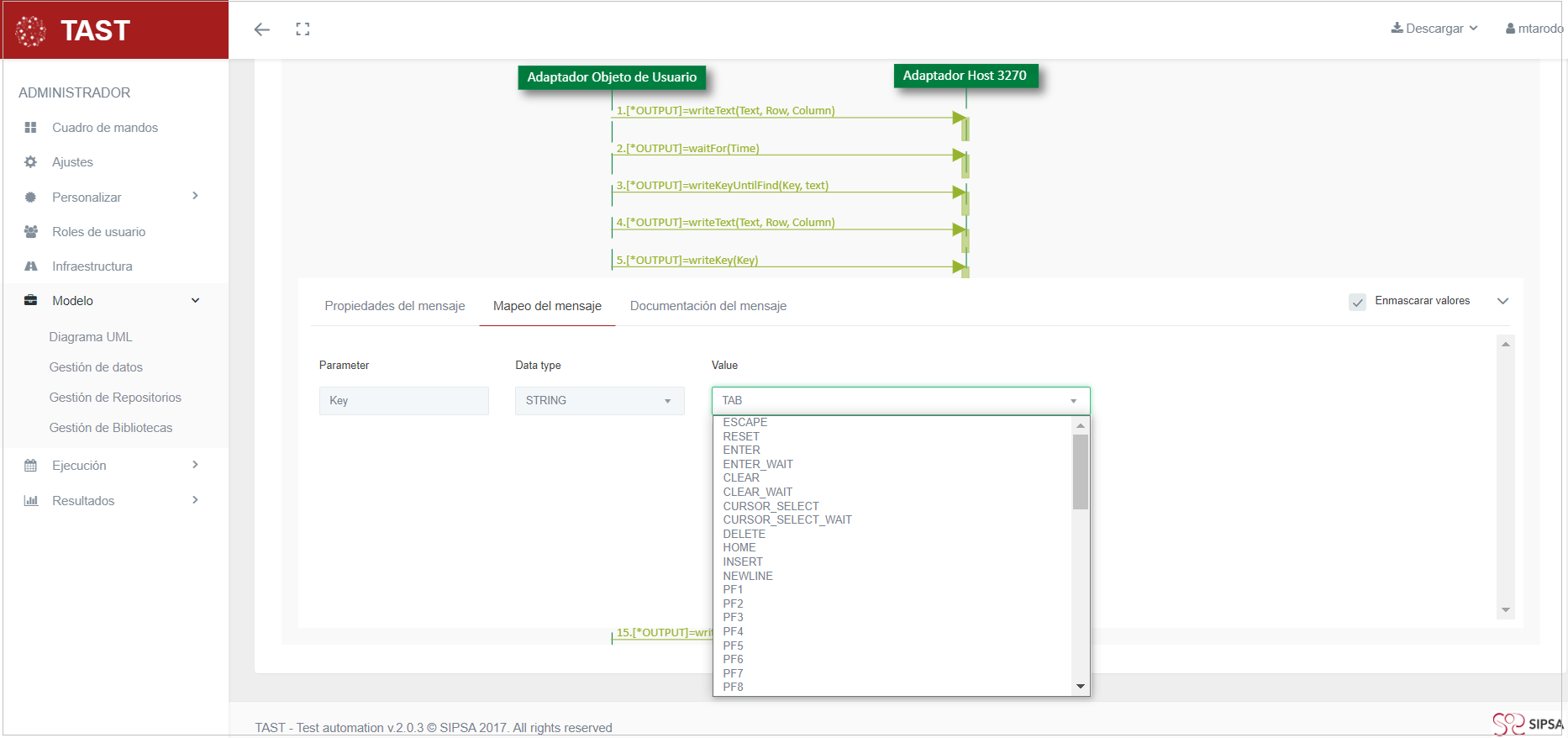
Task: Open the Documentación del mensaje tab
Action: point(708,306)
